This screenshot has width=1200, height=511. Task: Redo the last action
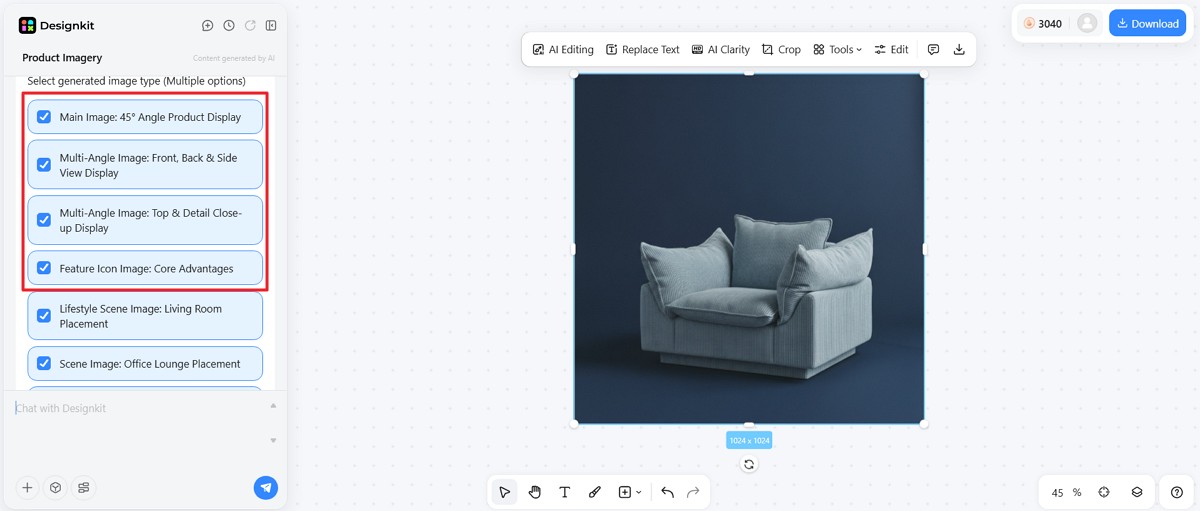(x=693, y=492)
